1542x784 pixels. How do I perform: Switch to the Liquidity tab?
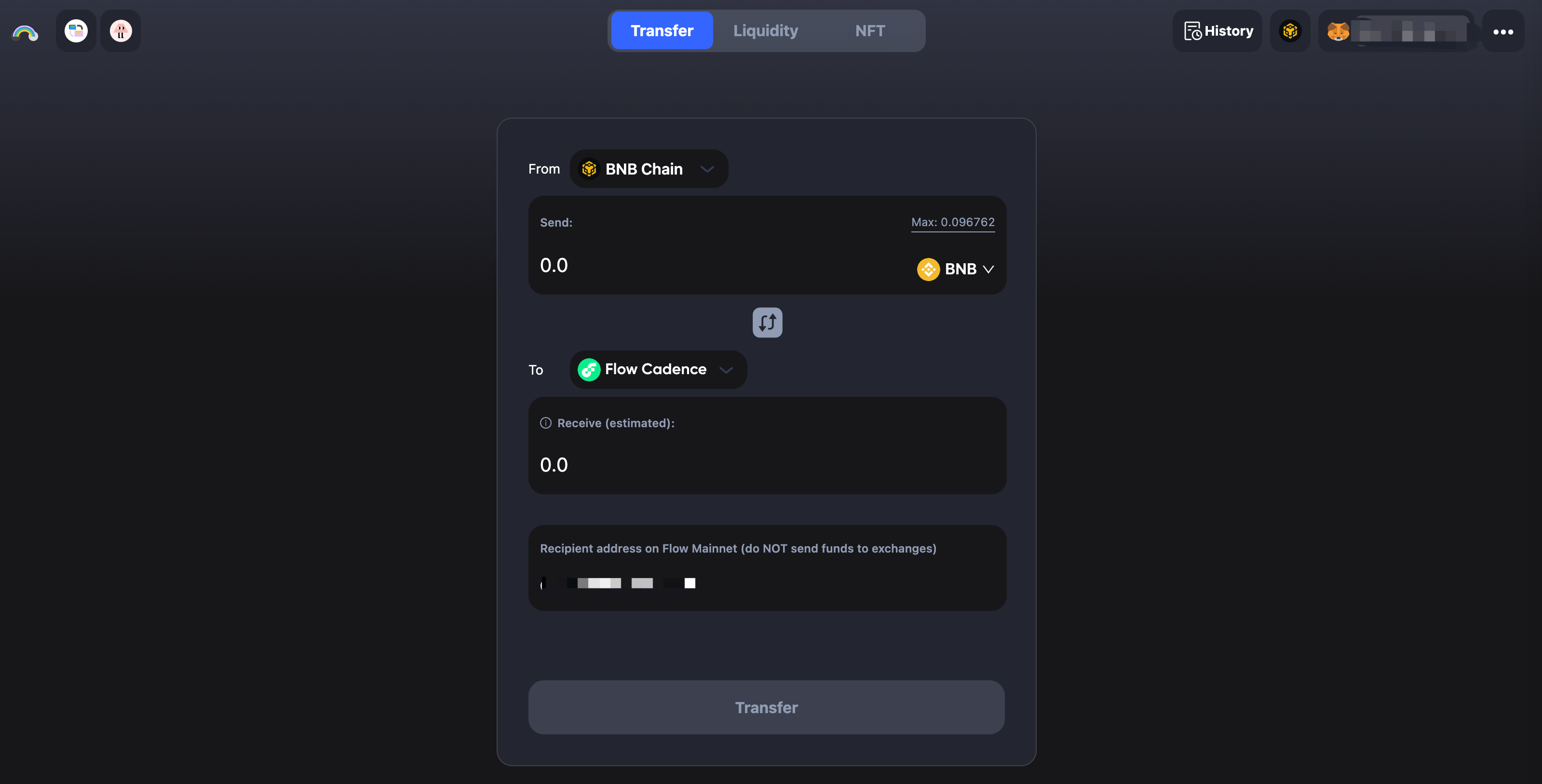point(766,30)
